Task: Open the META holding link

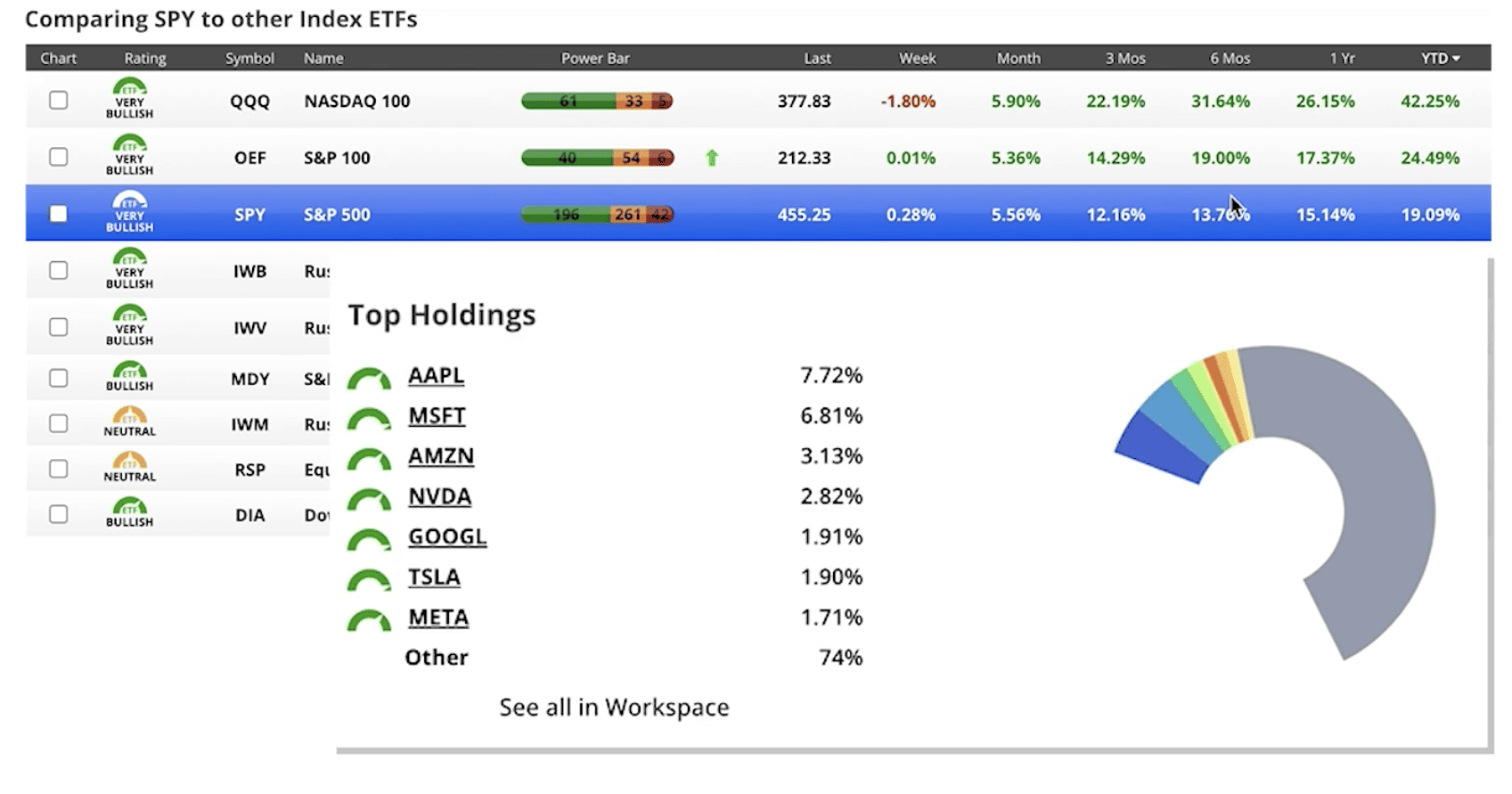Action: [x=438, y=617]
